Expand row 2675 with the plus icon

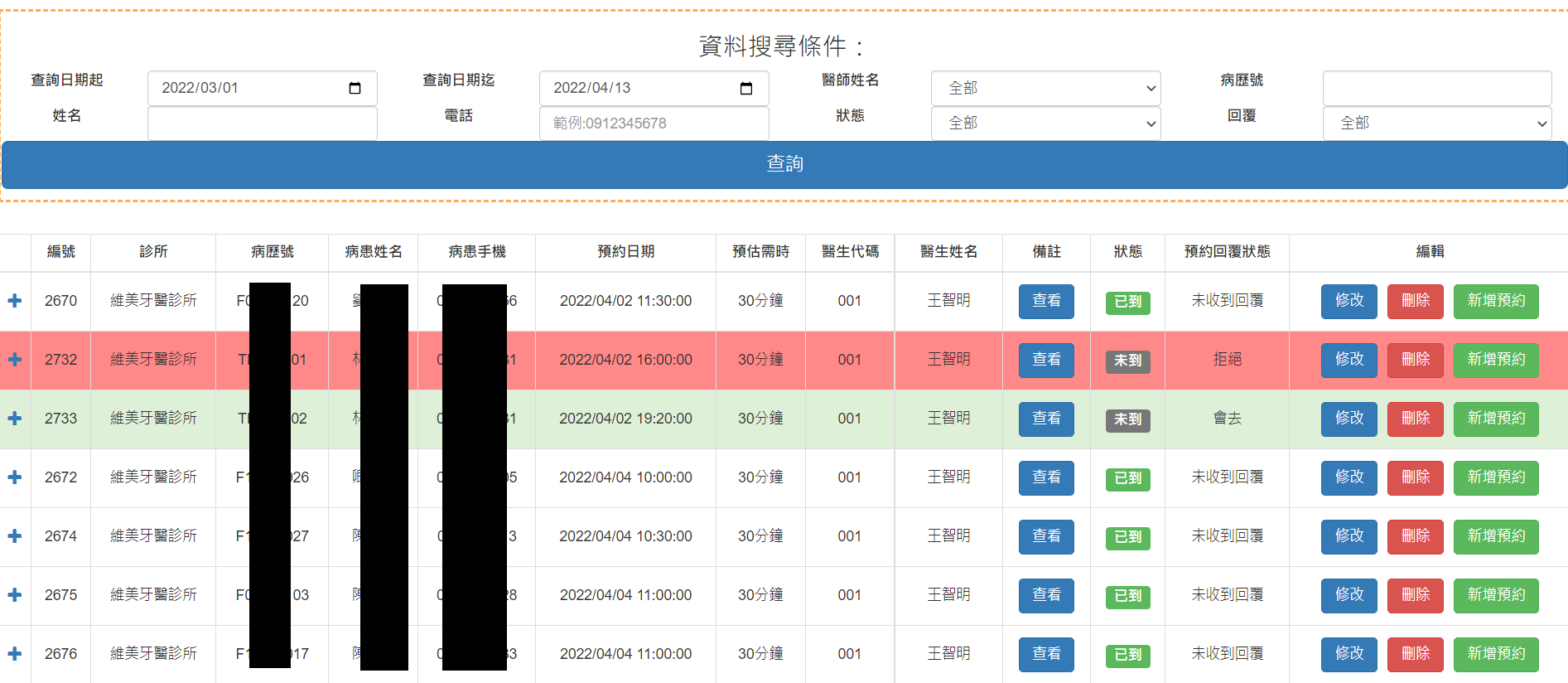click(15, 595)
